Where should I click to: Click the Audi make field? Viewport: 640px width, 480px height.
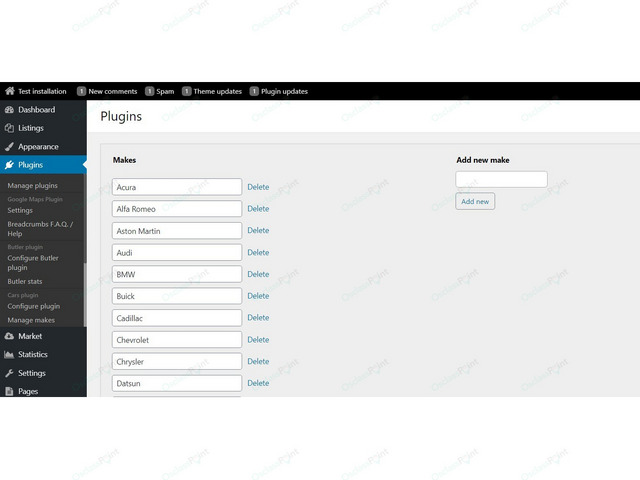tap(177, 253)
